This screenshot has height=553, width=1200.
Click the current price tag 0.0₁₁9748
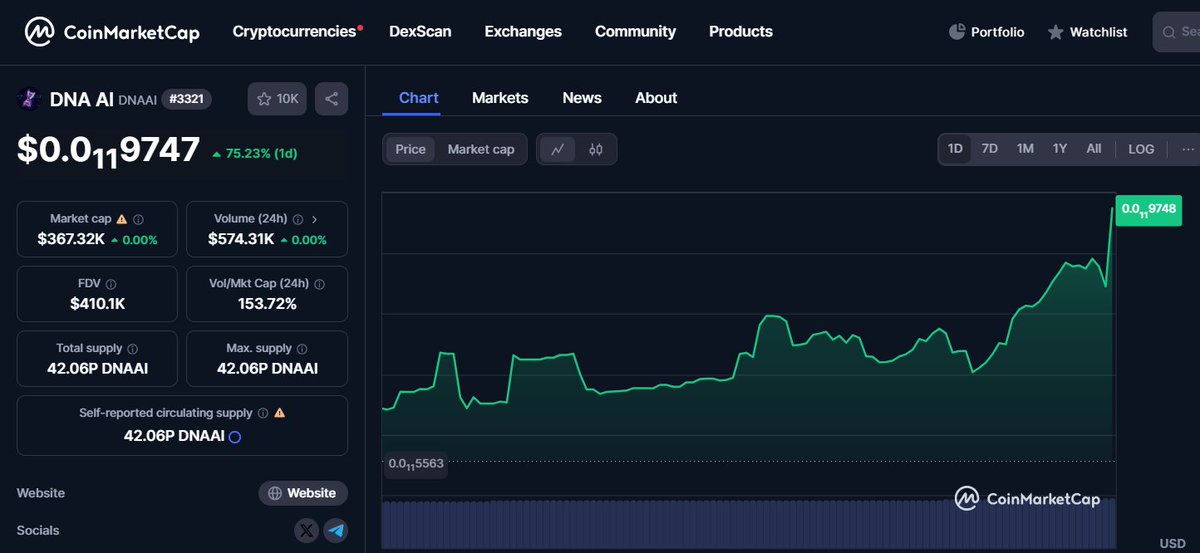(1149, 210)
